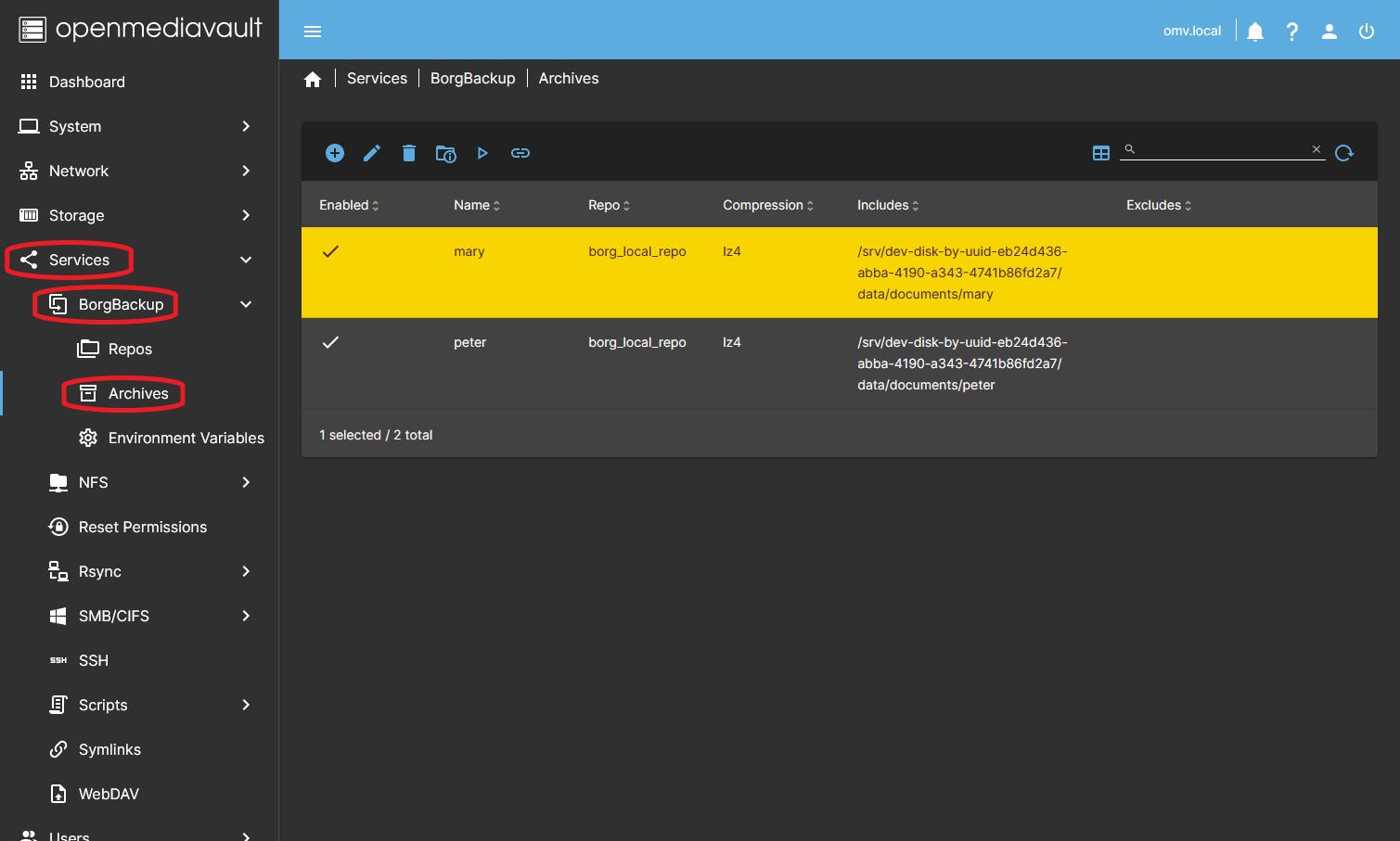Click the trash delete icon
The height and width of the screenshot is (841, 1400).
tap(409, 153)
